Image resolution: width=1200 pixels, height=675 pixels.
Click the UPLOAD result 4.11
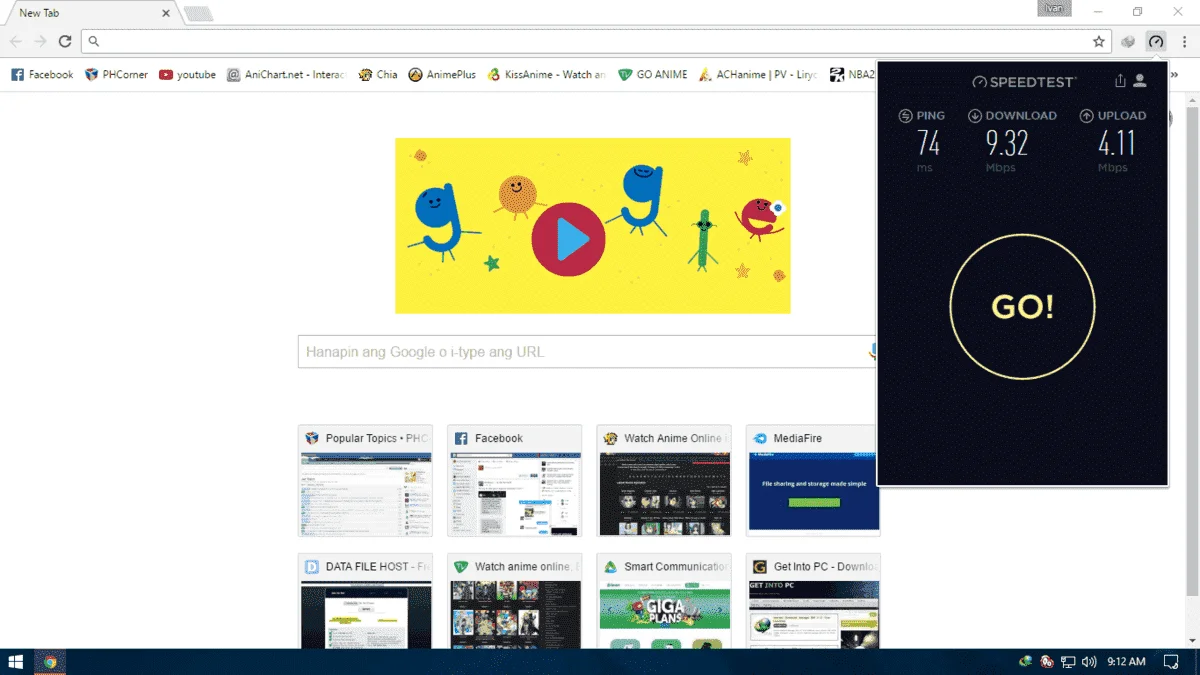click(x=1118, y=144)
